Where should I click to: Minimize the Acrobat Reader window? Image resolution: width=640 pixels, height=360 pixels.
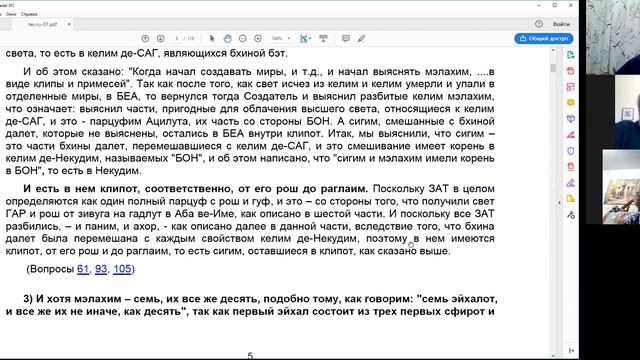point(539,5)
